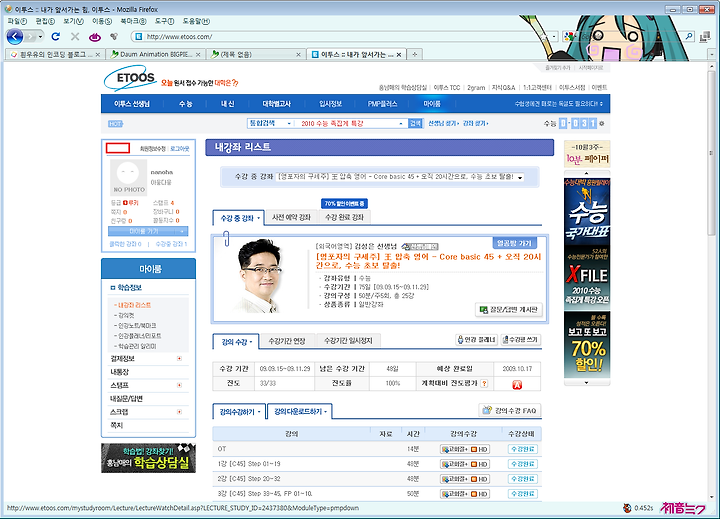Expand the 수강 중 강좌 course selector dropdown
The image size is (720, 519).
[520, 178]
